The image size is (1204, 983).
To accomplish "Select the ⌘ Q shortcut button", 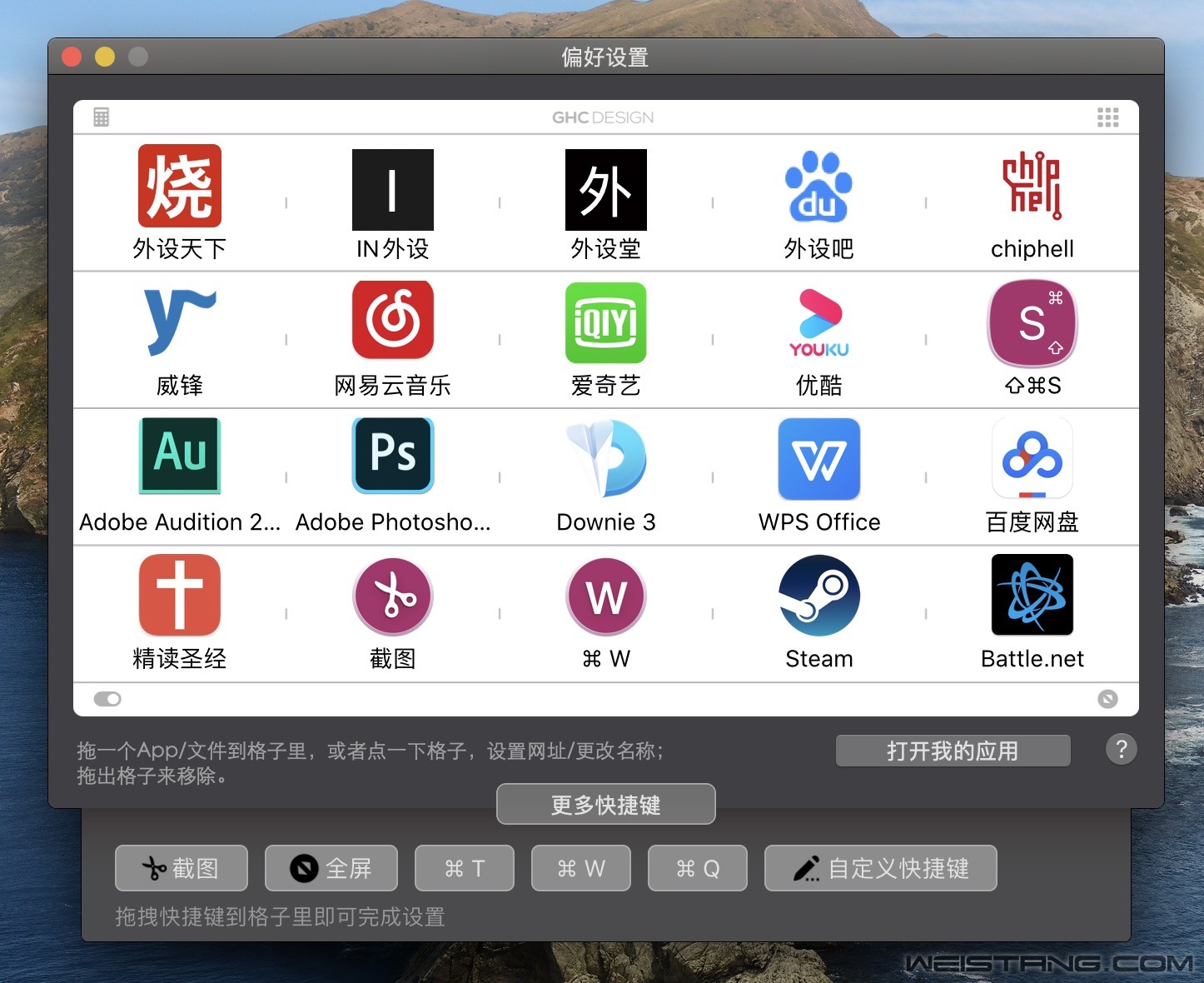I will [698, 868].
